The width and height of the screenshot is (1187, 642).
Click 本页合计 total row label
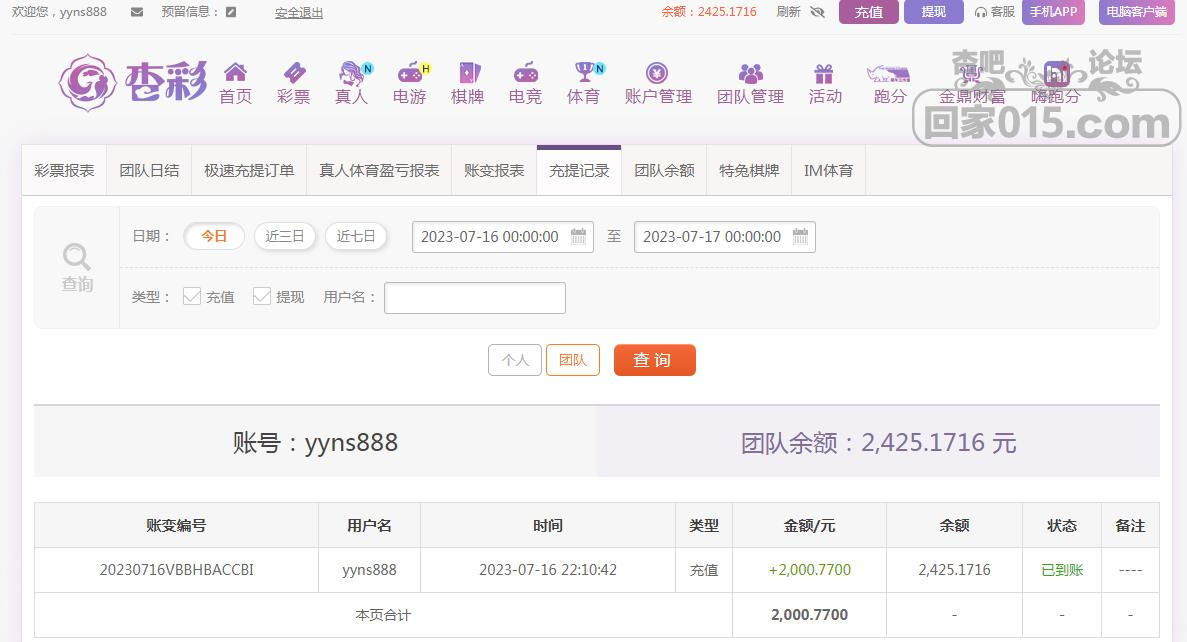pyautogui.click(x=383, y=615)
